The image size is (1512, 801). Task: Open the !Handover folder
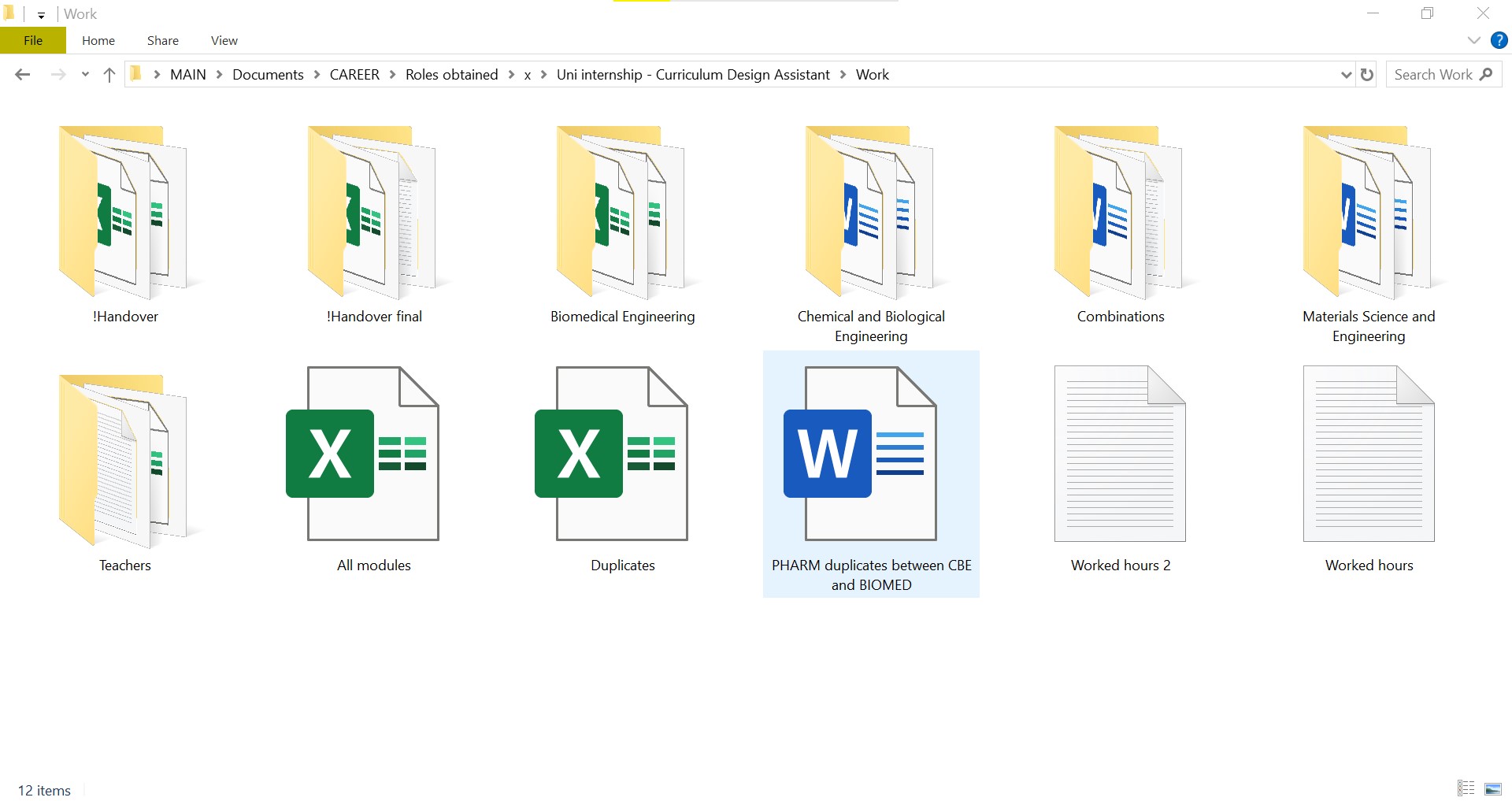pyautogui.click(x=124, y=213)
